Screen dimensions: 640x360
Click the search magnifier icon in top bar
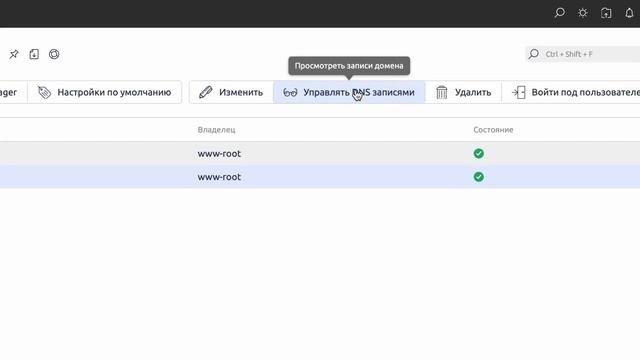[560, 13]
